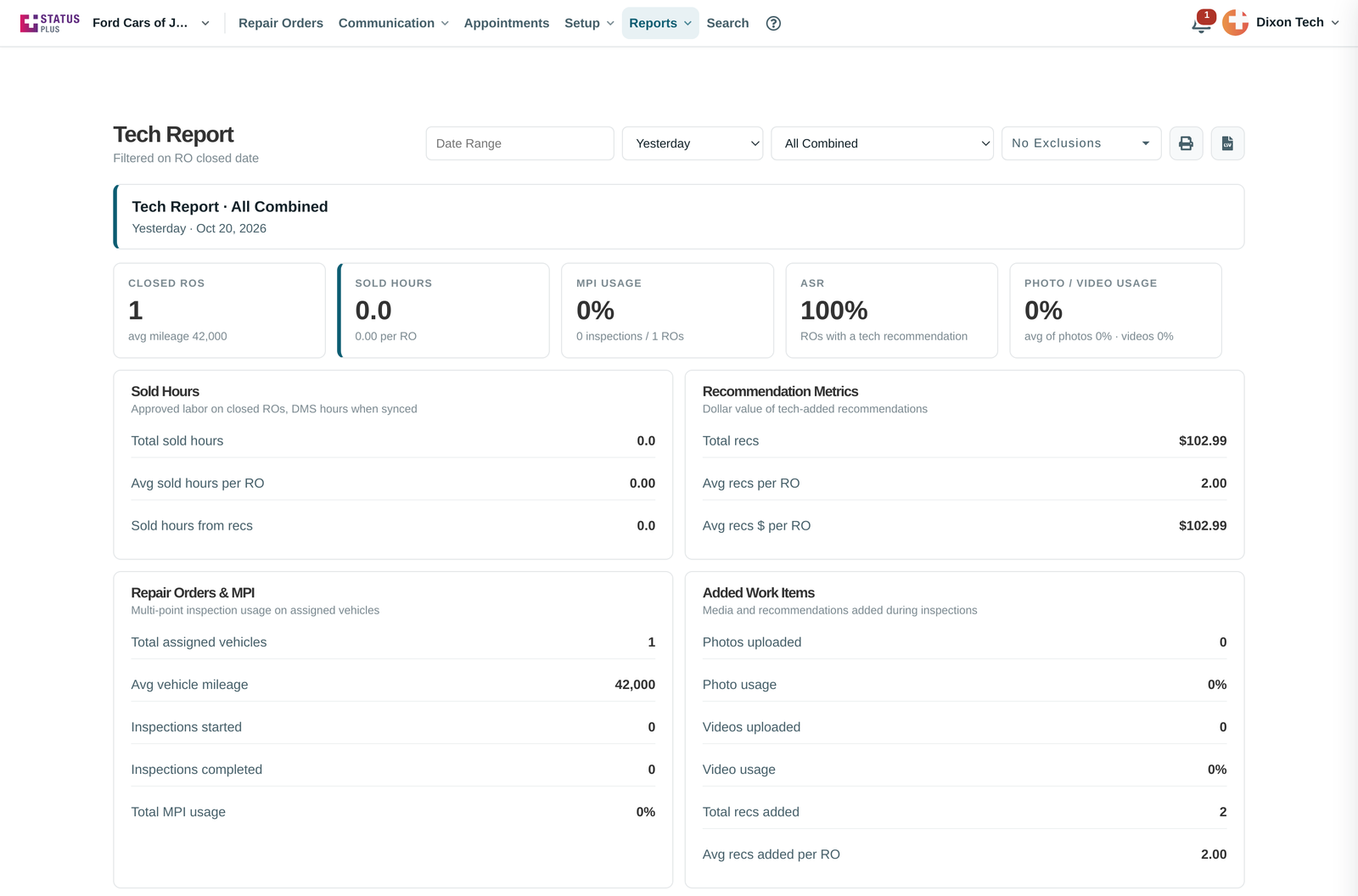Select the Sold Hours summary card
Image resolution: width=1358 pixels, height=896 pixels.
coord(443,311)
